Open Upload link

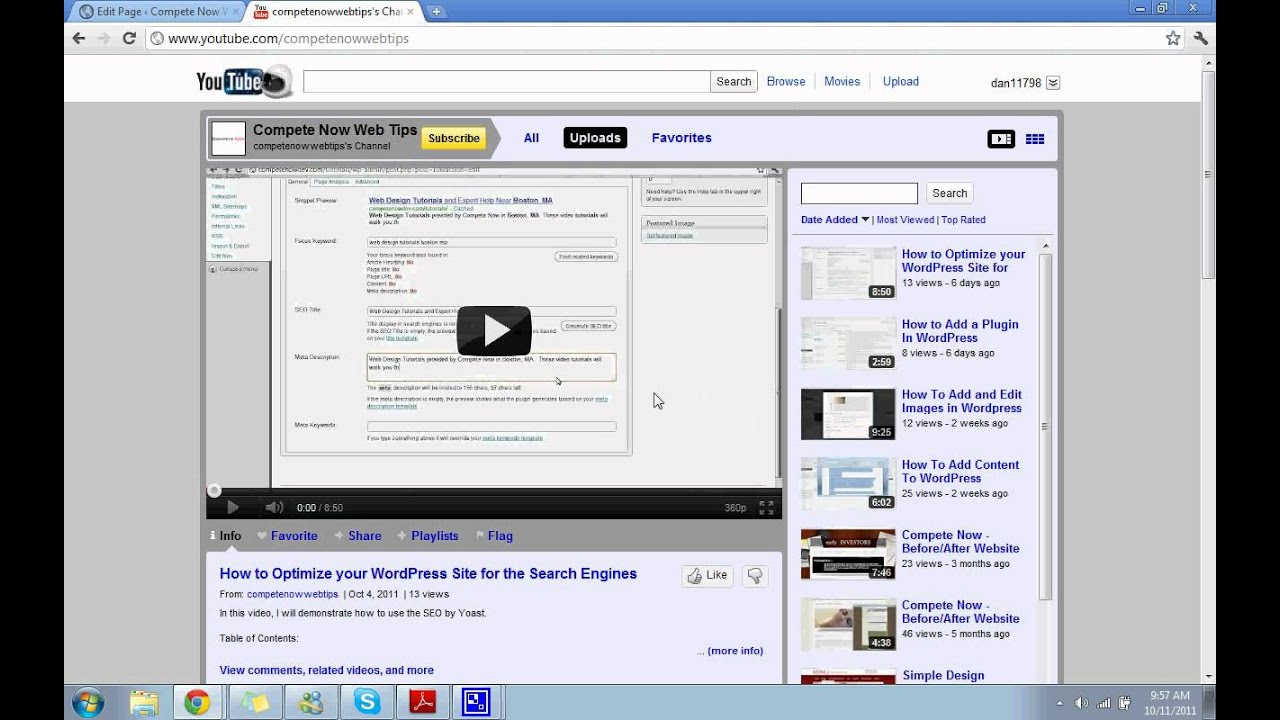click(901, 82)
